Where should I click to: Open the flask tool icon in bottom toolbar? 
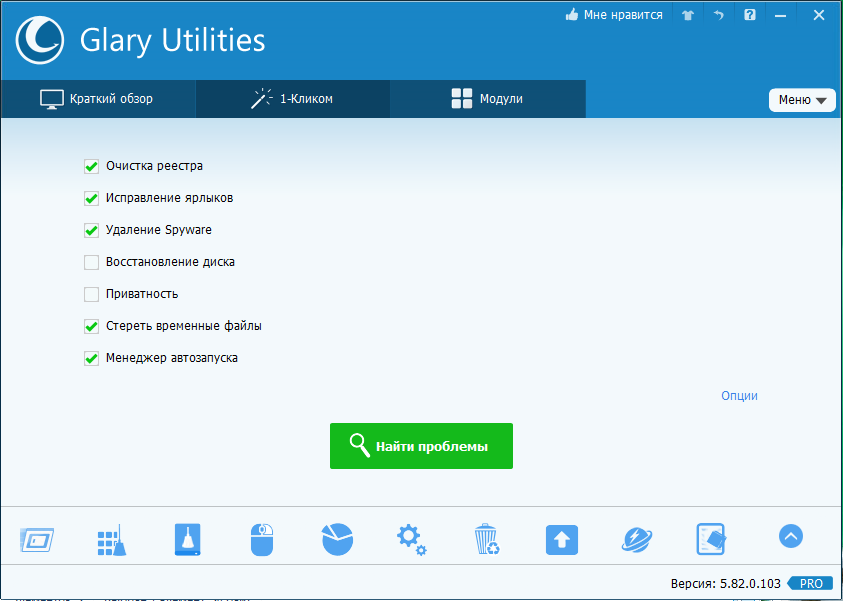pos(186,538)
